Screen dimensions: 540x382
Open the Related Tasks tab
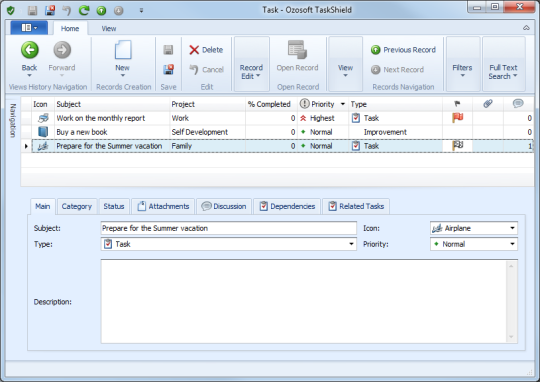pyautogui.click(x=356, y=206)
